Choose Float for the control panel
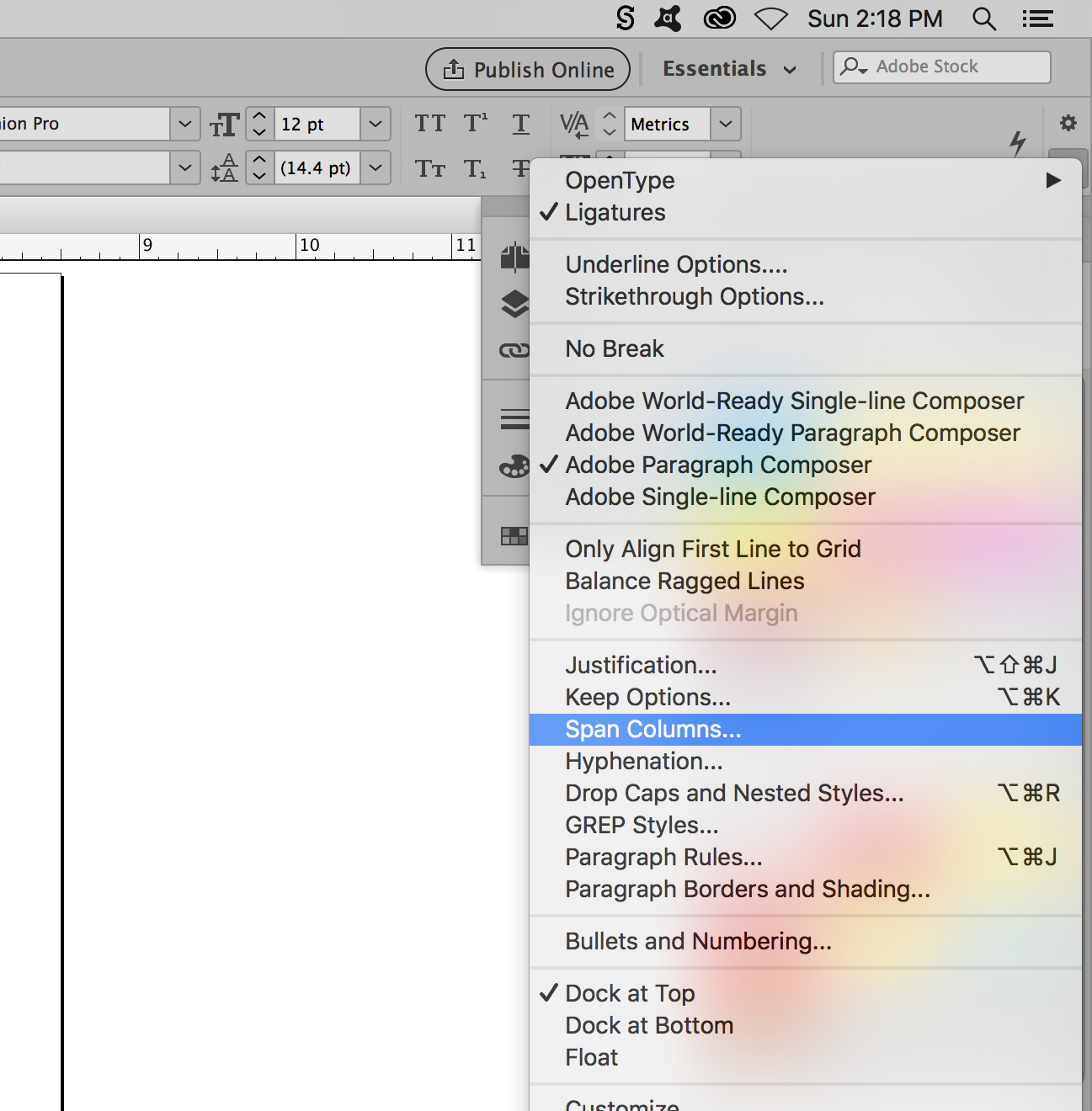The height and width of the screenshot is (1111, 1092). [806, 1057]
